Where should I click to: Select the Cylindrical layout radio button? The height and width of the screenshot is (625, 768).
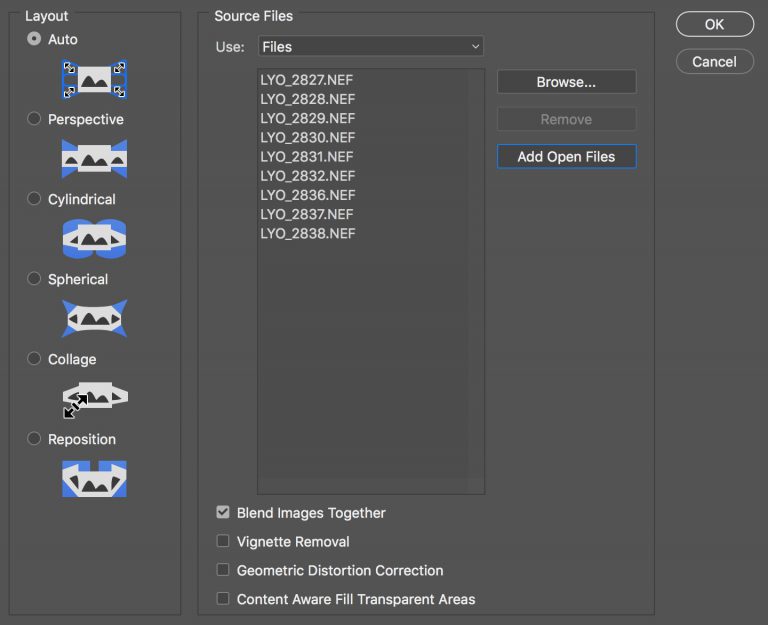coord(34,198)
